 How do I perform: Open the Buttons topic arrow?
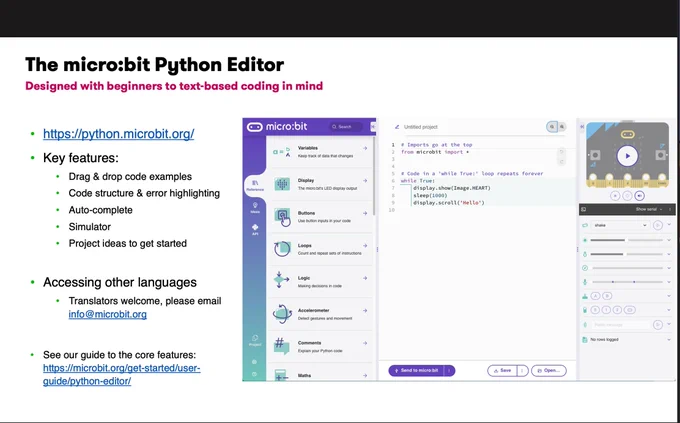point(365,213)
